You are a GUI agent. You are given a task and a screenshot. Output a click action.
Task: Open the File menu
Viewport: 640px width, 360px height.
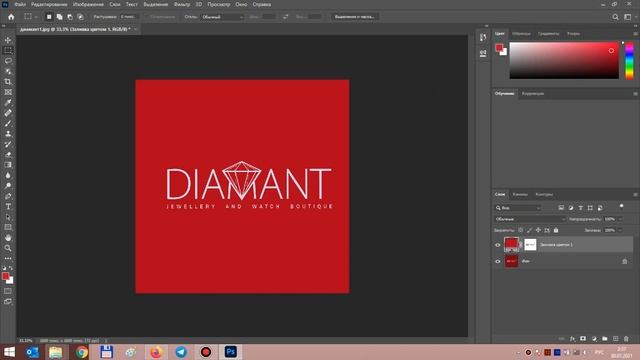[x=20, y=4]
